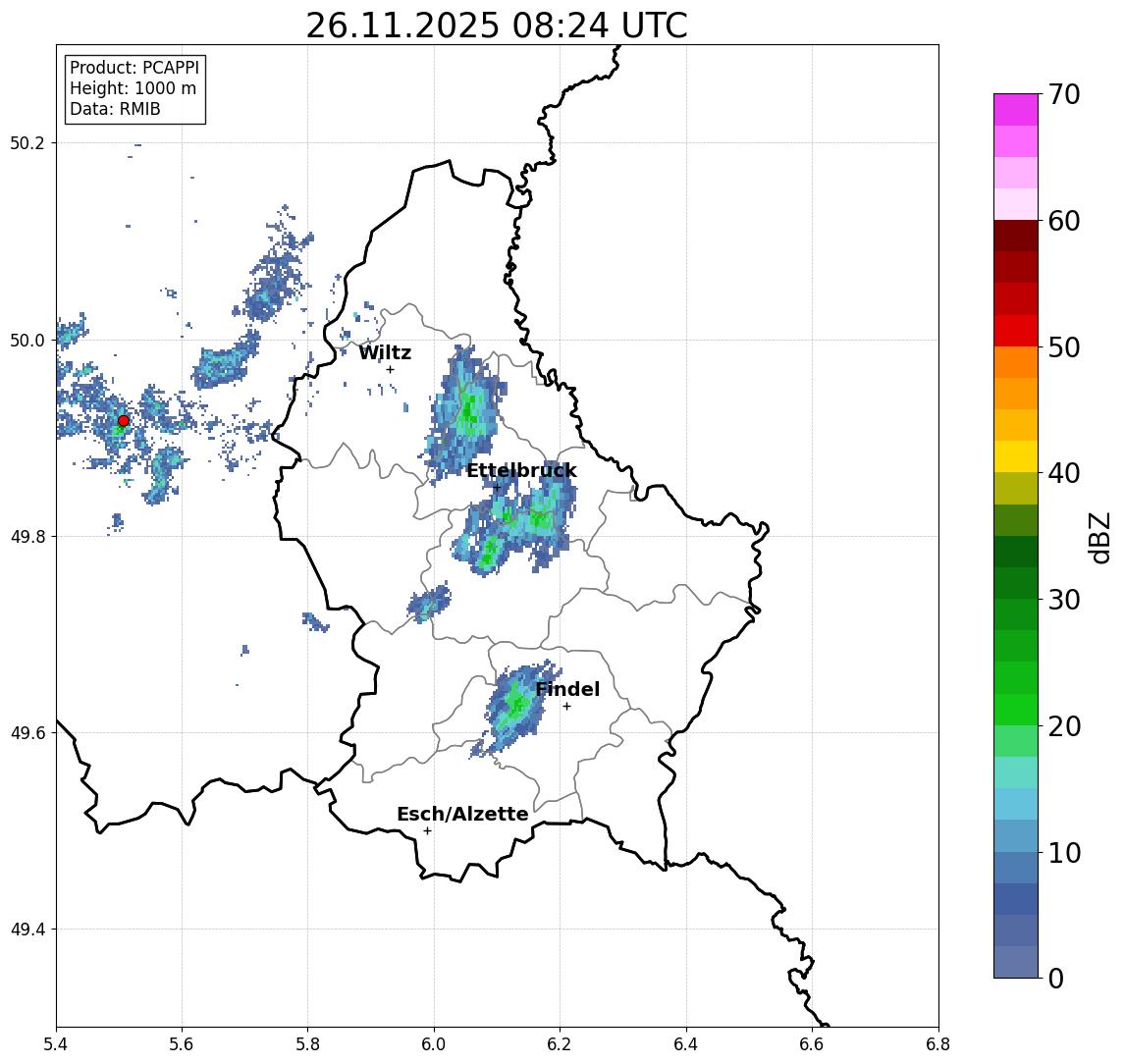Click the dark maroon swatch below 60

tap(1016, 236)
